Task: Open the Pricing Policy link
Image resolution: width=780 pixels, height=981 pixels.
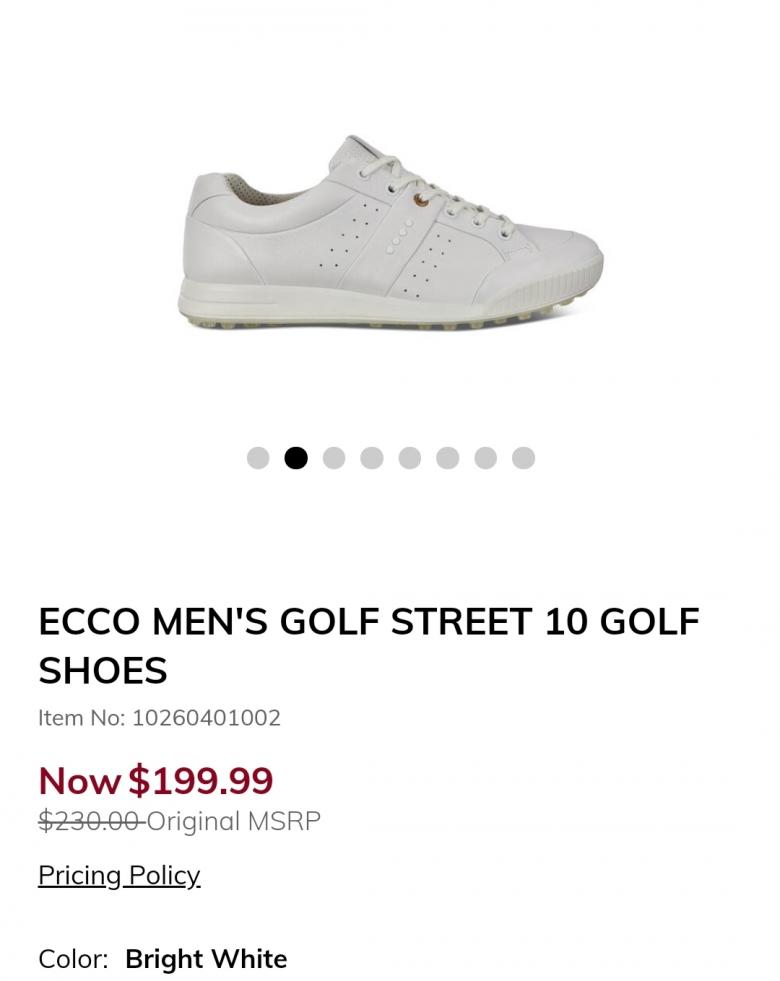Action: (119, 875)
